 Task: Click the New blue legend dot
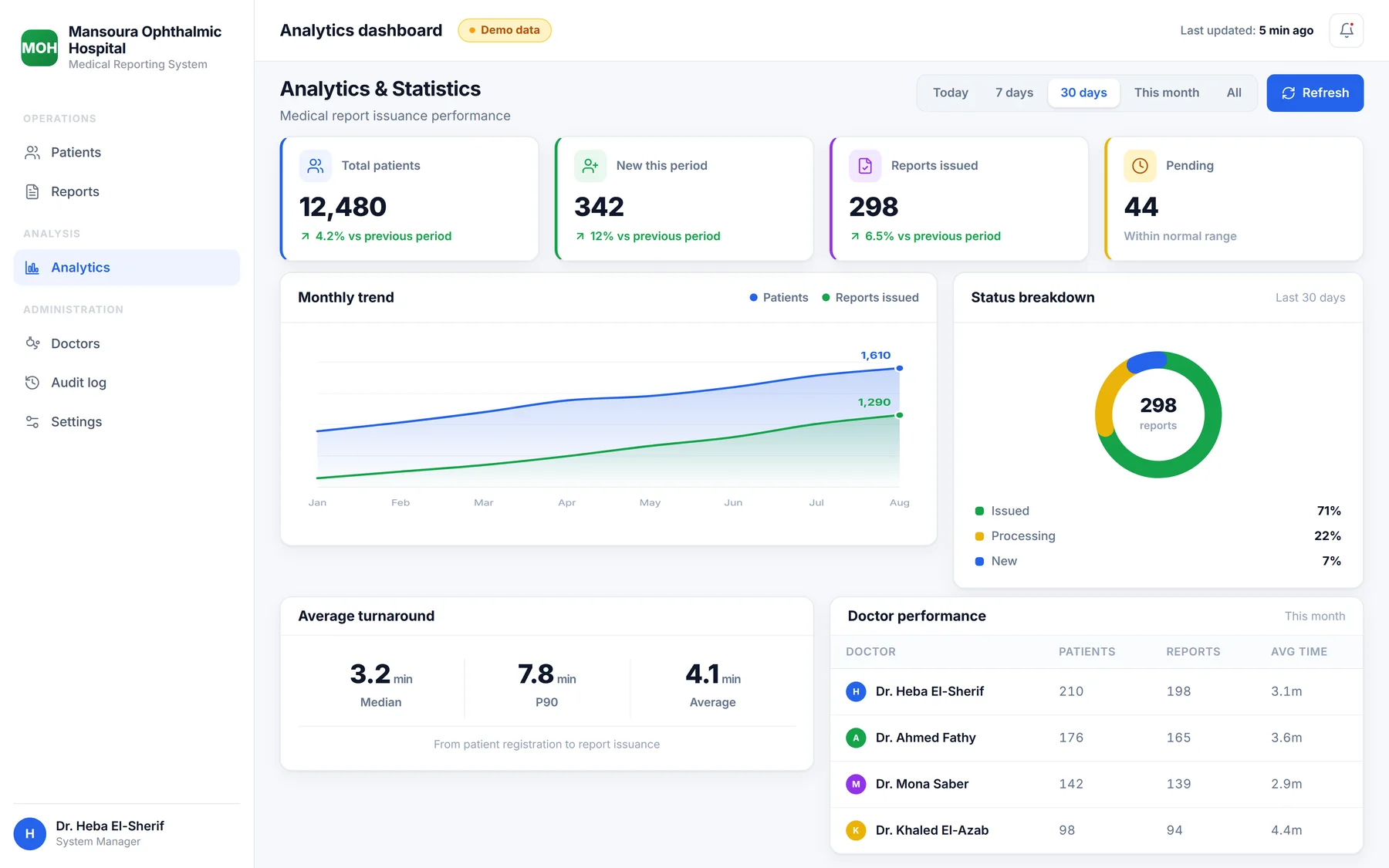tap(979, 562)
